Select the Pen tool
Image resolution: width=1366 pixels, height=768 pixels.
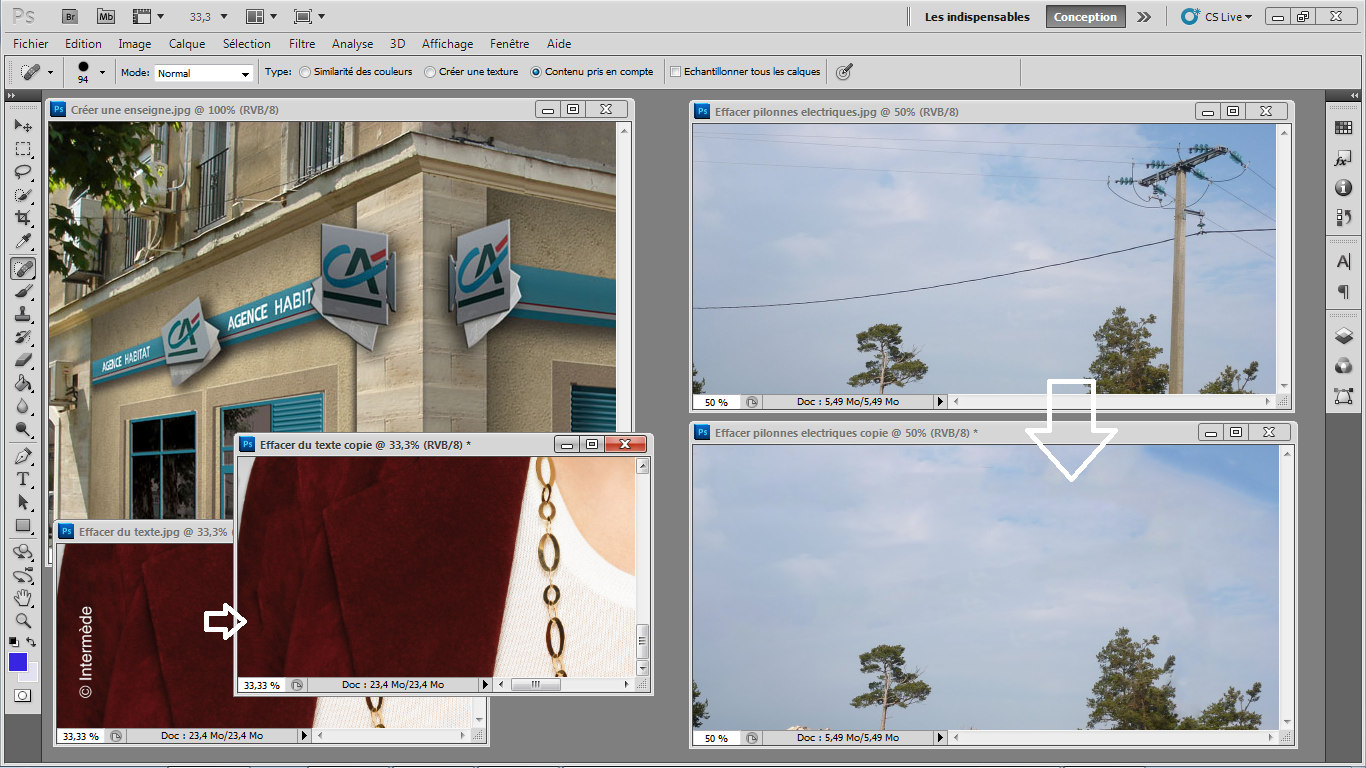tap(23, 456)
